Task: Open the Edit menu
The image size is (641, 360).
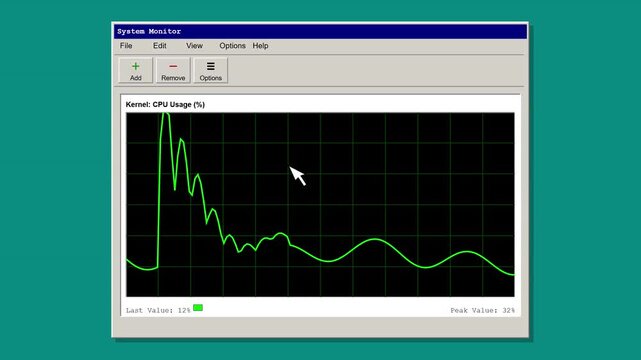Action: (159, 46)
